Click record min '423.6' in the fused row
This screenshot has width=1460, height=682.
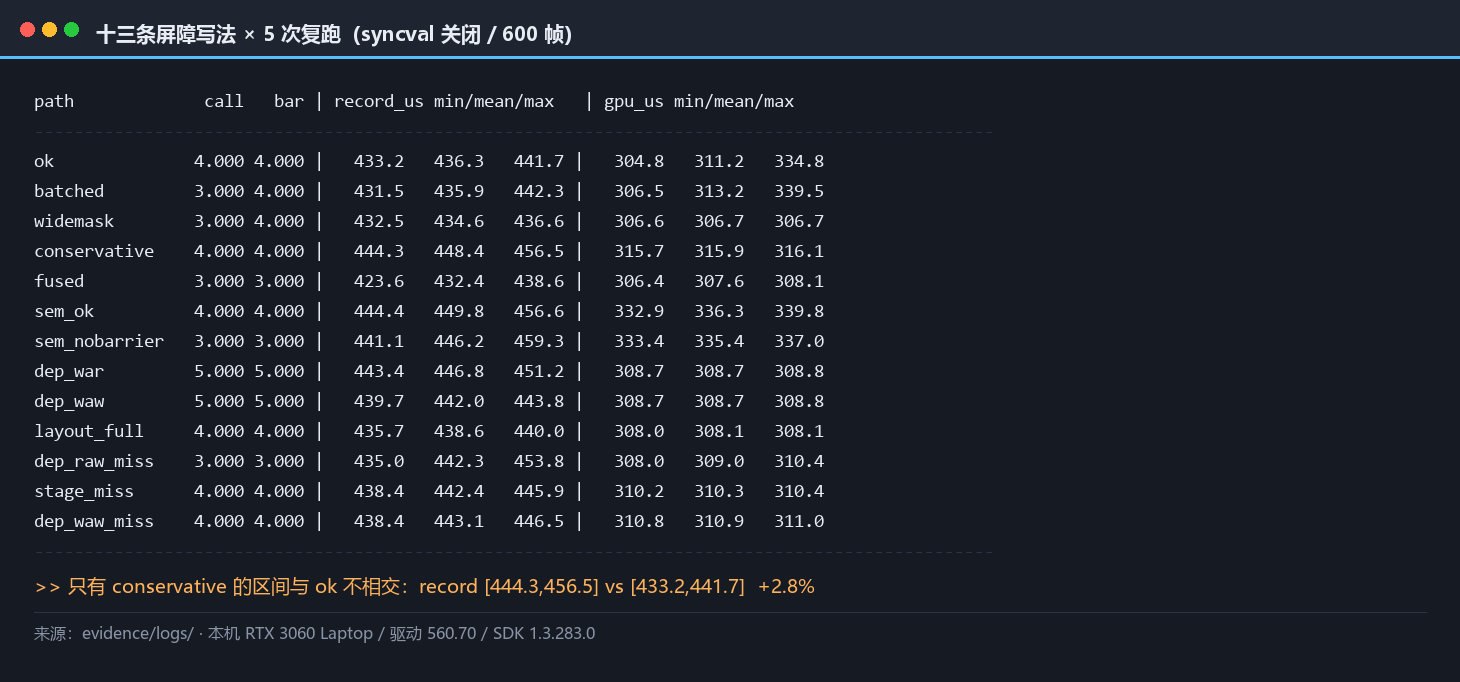pos(379,281)
